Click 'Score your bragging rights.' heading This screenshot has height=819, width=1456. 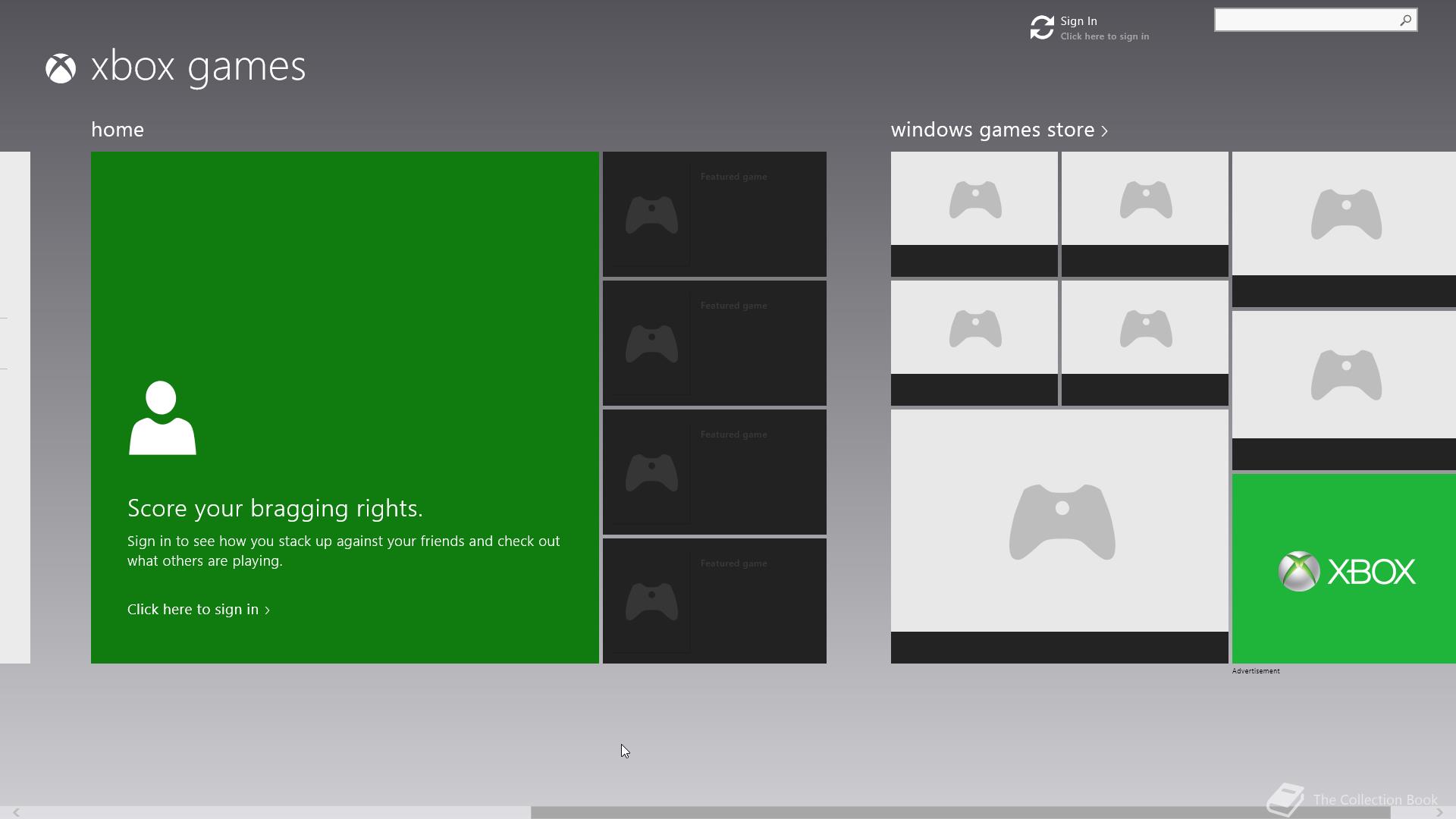[x=275, y=508]
